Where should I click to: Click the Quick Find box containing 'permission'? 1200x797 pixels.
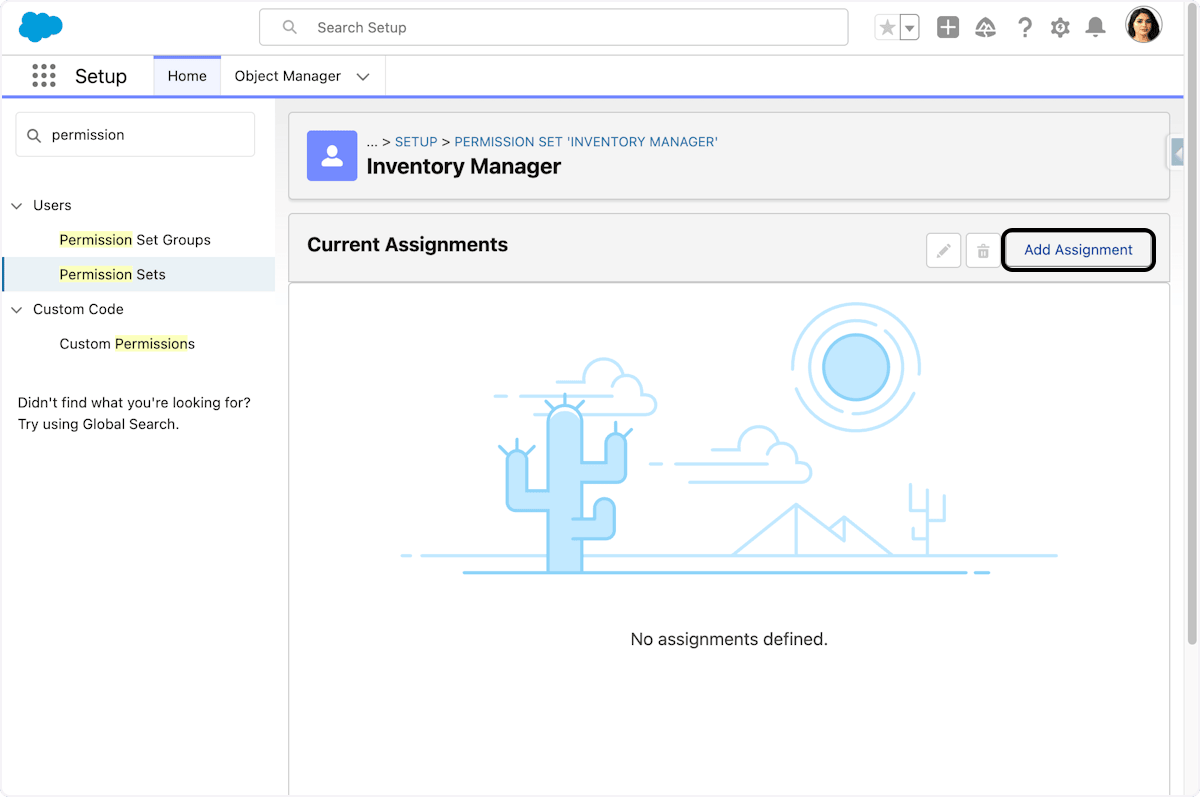click(x=135, y=135)
